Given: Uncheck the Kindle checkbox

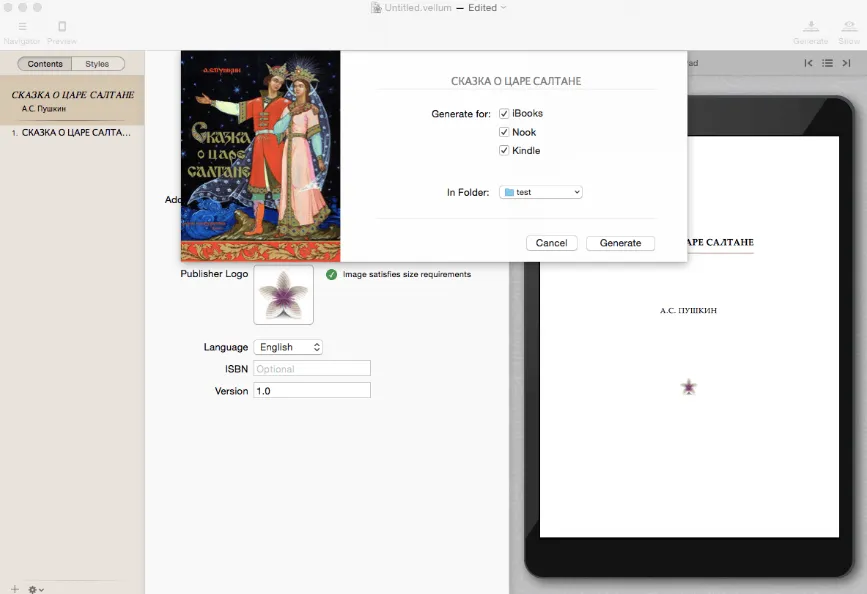Looking at the screenshot, I should [x=504, y=150].
